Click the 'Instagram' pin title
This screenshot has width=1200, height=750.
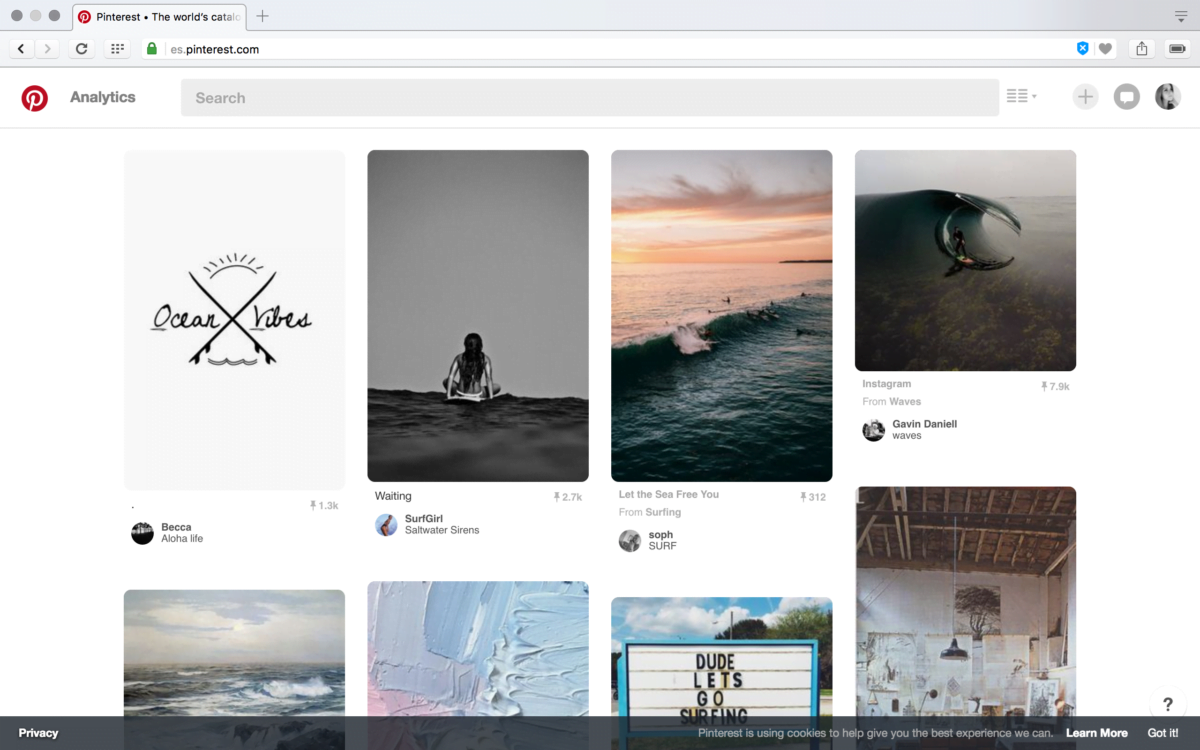pos(887,384)
